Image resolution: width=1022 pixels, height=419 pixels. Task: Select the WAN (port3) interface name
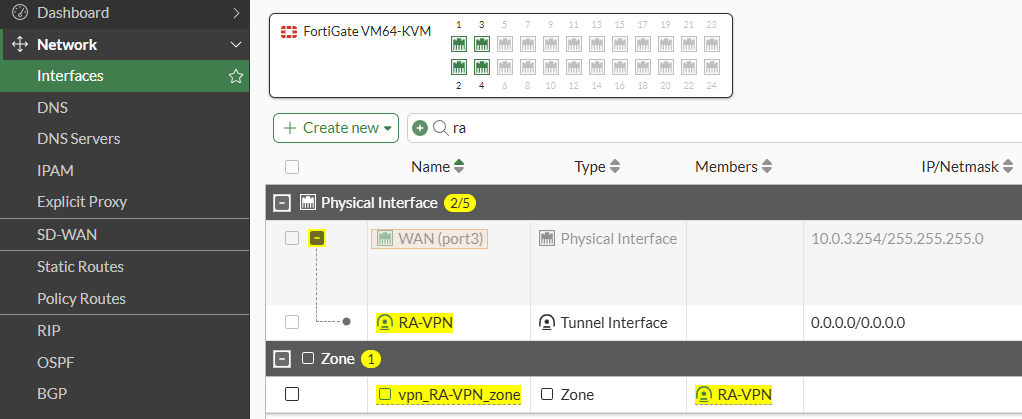(430, 239)
